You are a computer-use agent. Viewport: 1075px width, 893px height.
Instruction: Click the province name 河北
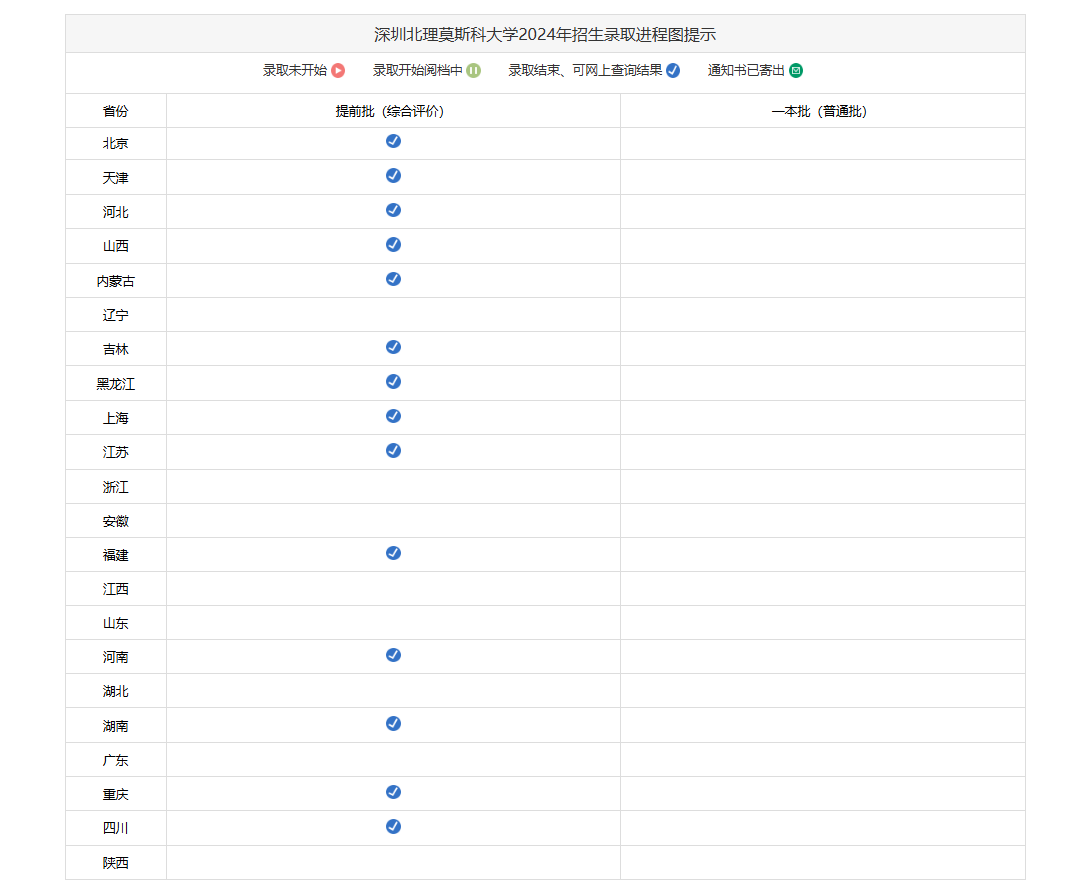tap(116, 212)
